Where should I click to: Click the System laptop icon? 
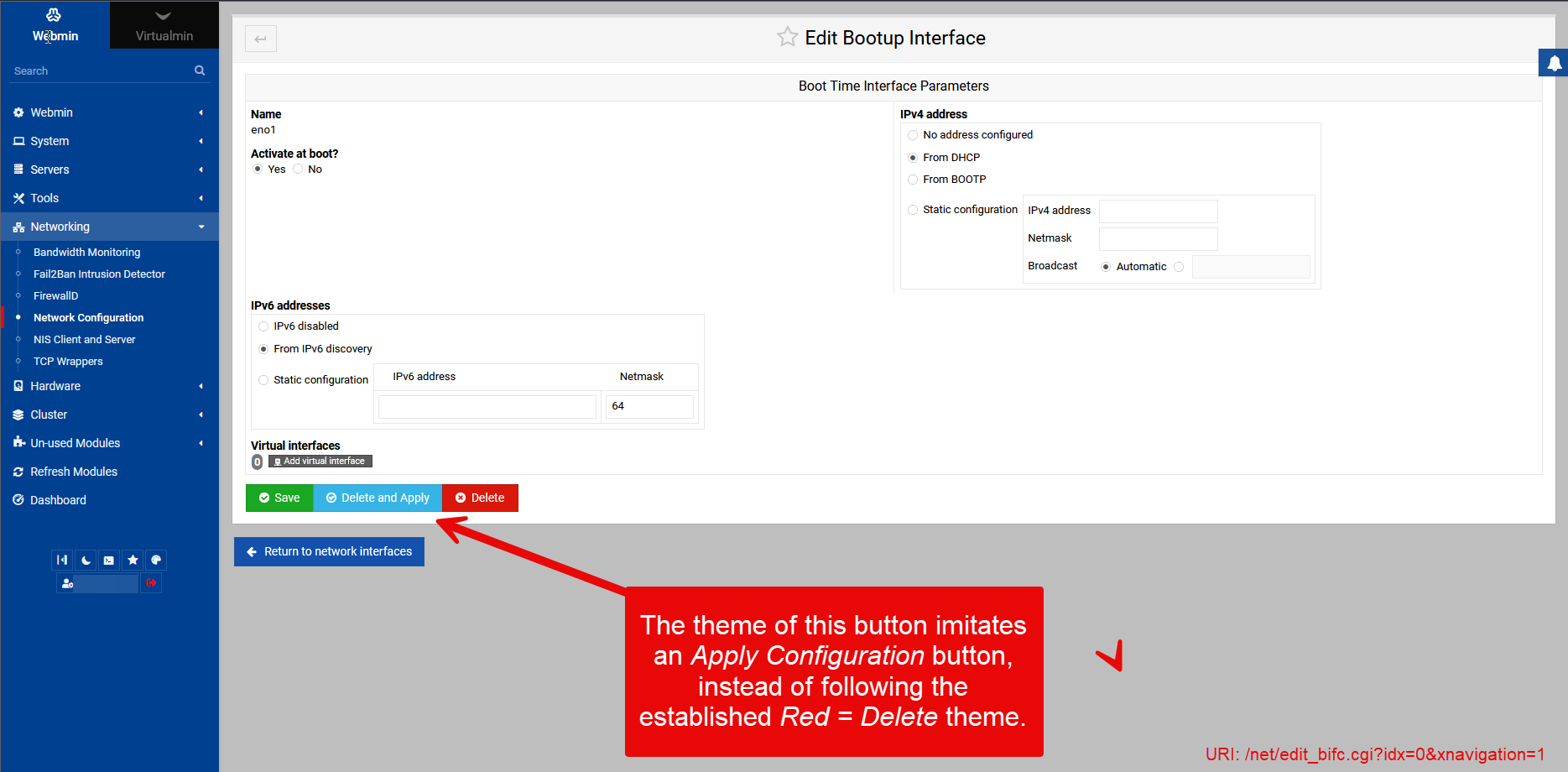(18, 141)
